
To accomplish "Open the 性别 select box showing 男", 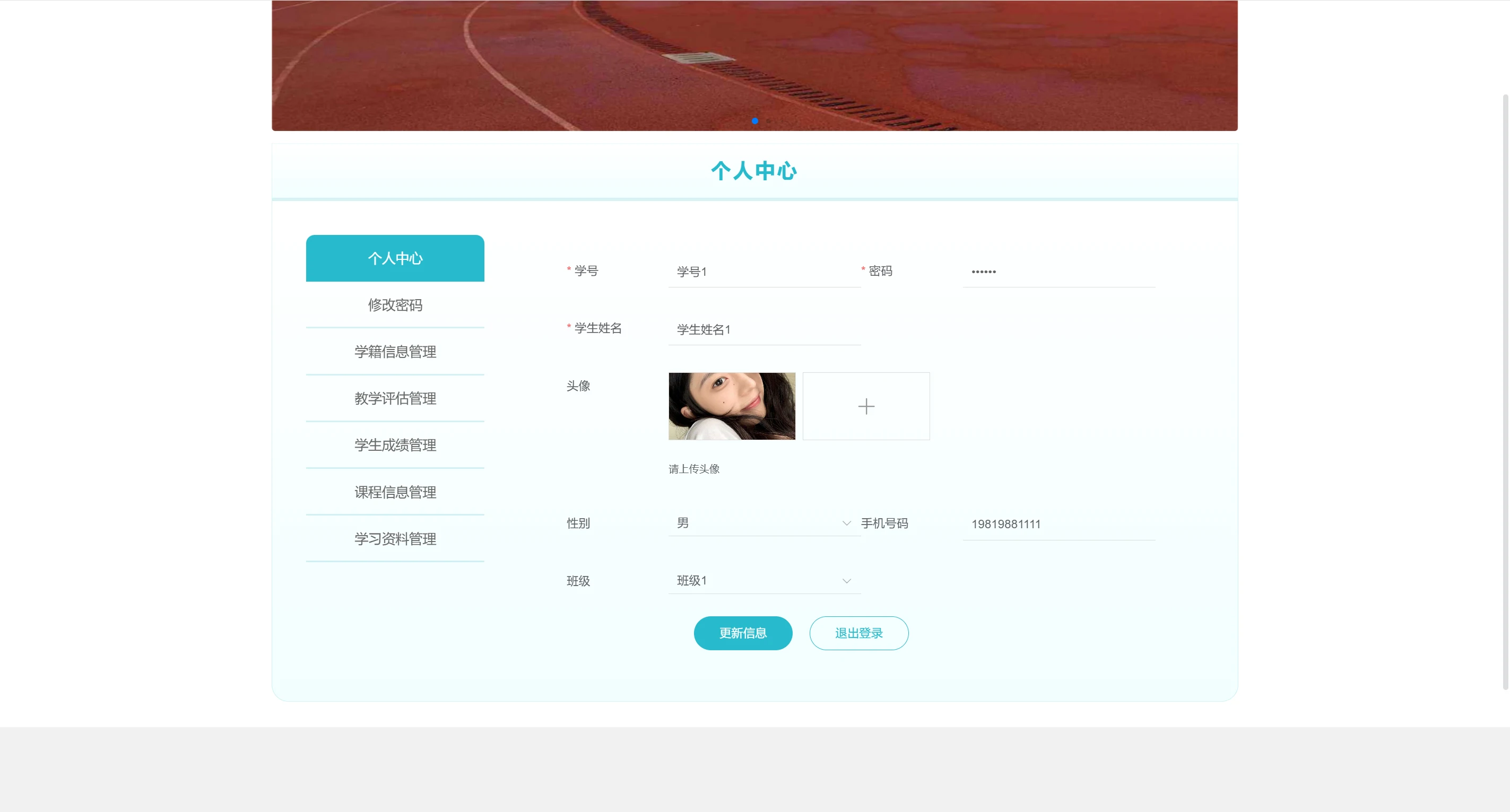I will tap(756, 523).
